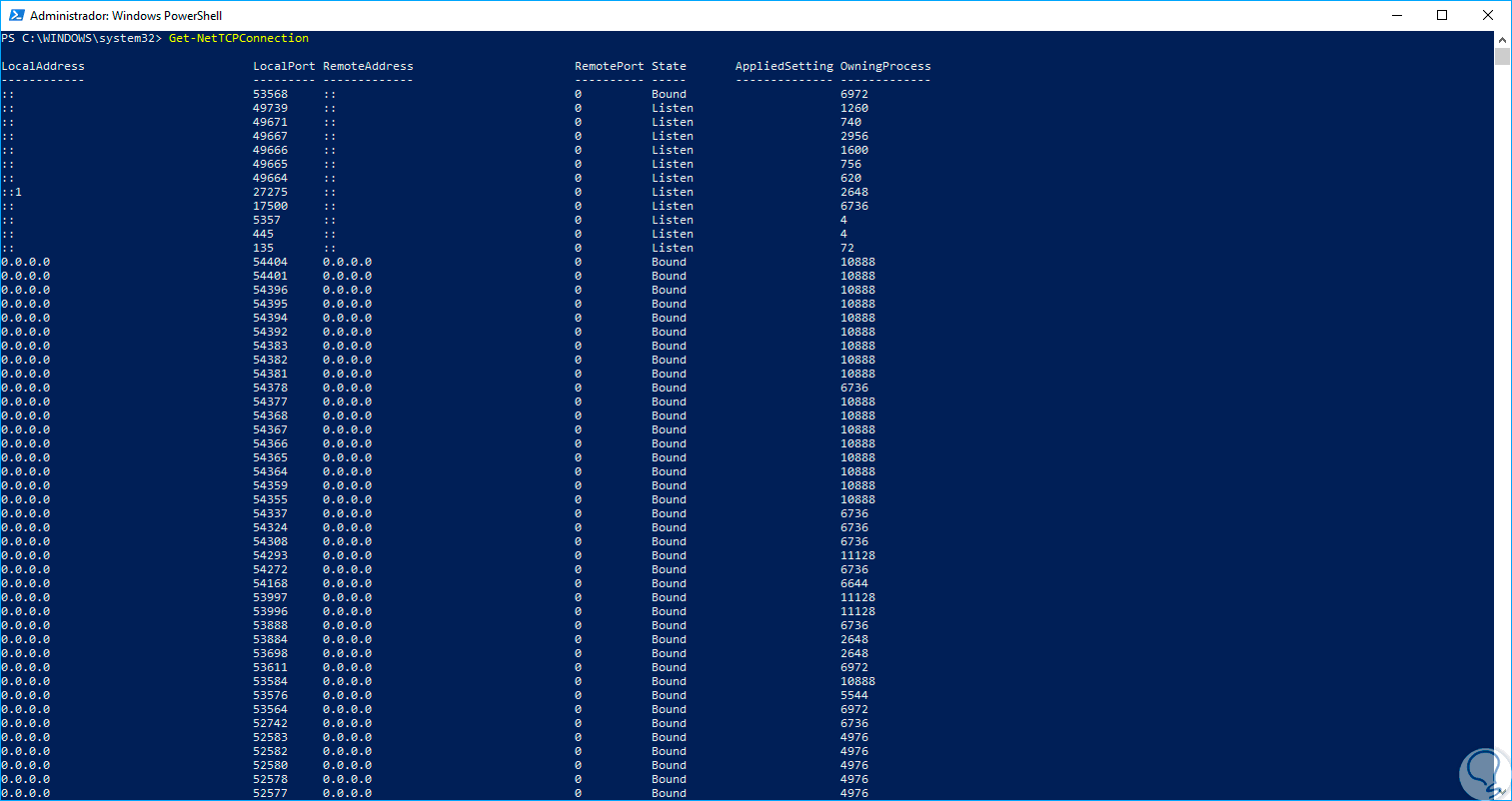This screenshot has width=1512, height=801.
Task: Click local port value 53576
Action: 270,695
